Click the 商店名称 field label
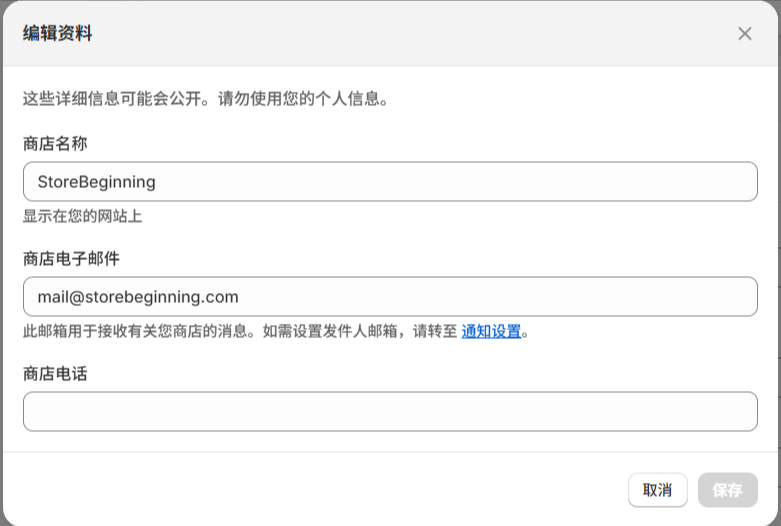 (x=55, y=144)
